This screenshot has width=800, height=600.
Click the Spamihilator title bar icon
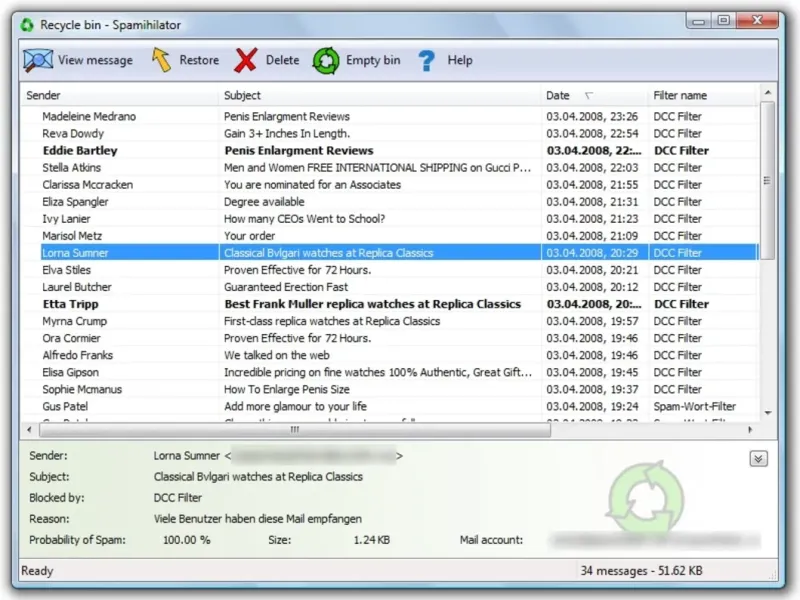coord(27,24)
